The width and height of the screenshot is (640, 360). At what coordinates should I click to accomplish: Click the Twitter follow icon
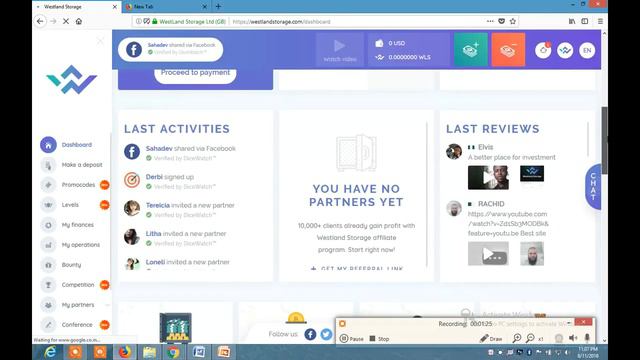click(x=326, y=334)
